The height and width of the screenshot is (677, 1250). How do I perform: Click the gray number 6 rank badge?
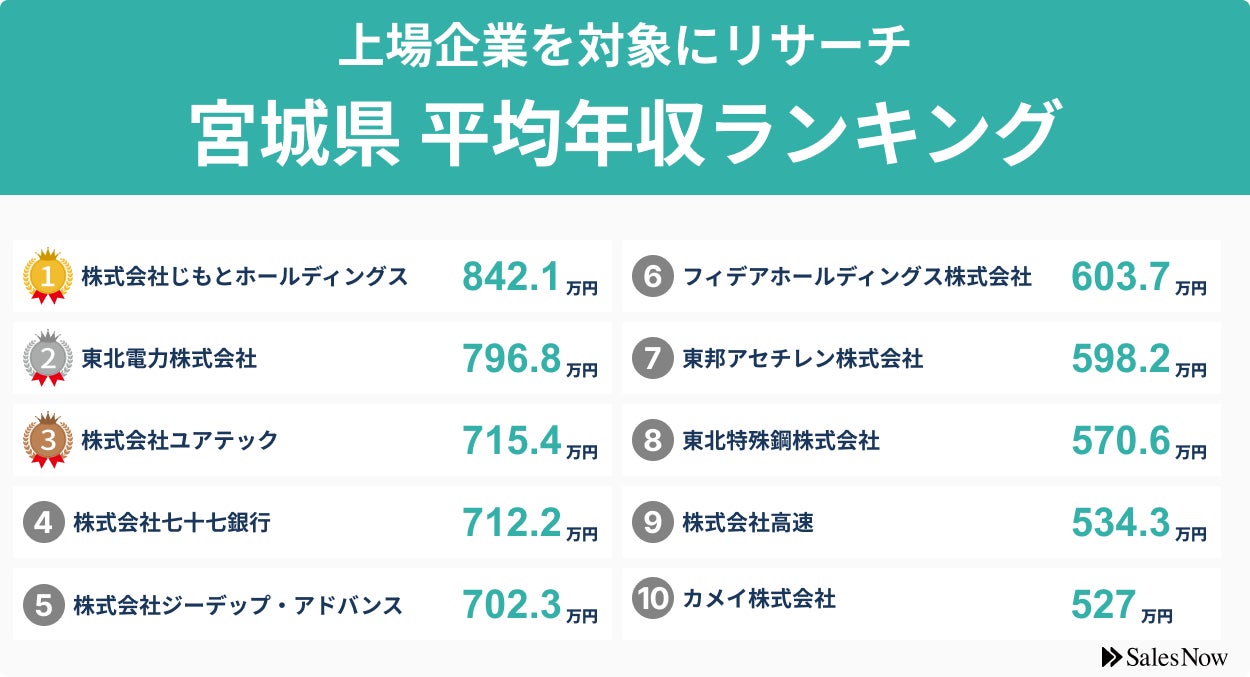click(x=653, y=277)
